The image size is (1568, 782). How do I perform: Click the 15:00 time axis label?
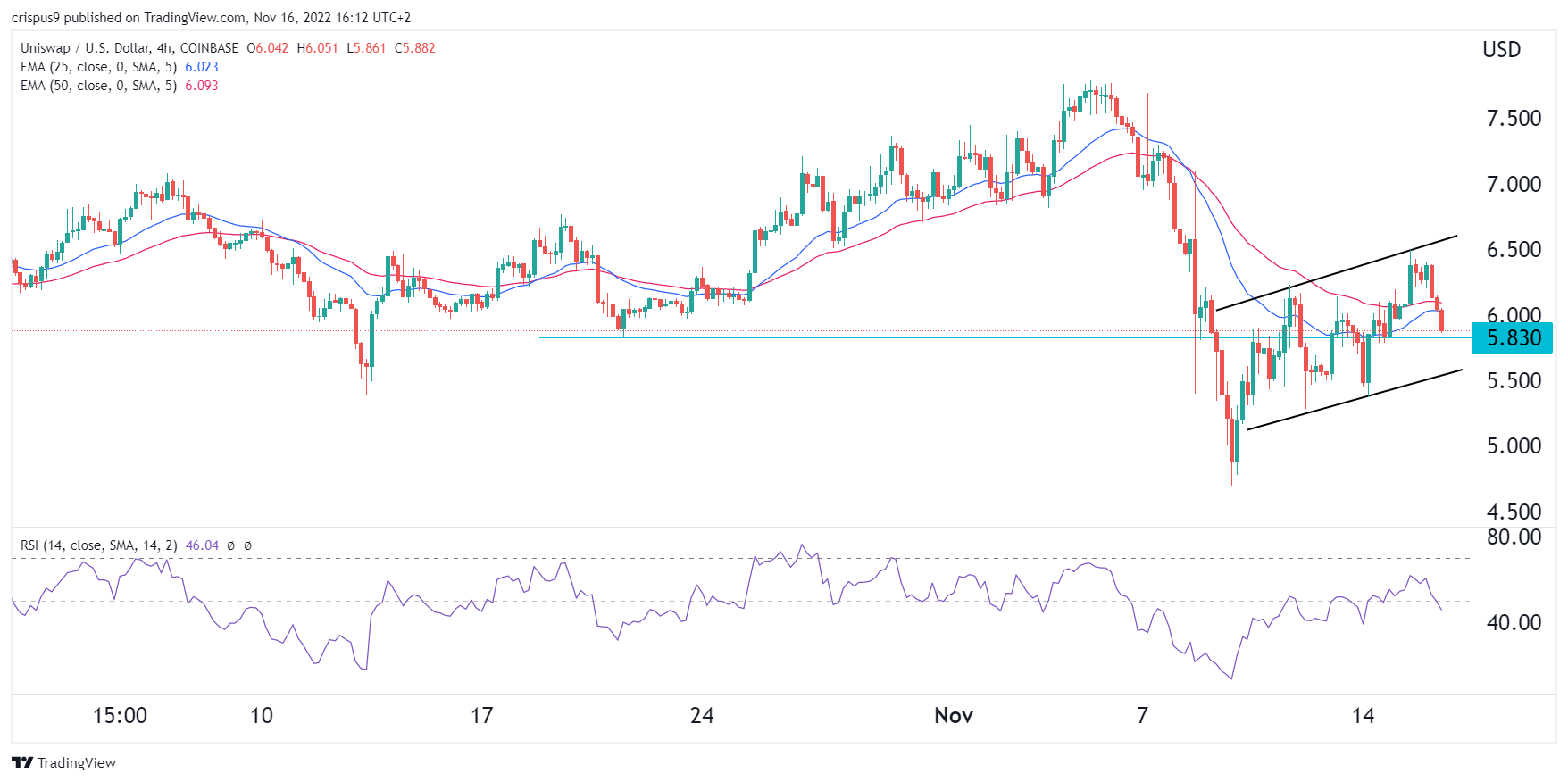tap(121, 716)
